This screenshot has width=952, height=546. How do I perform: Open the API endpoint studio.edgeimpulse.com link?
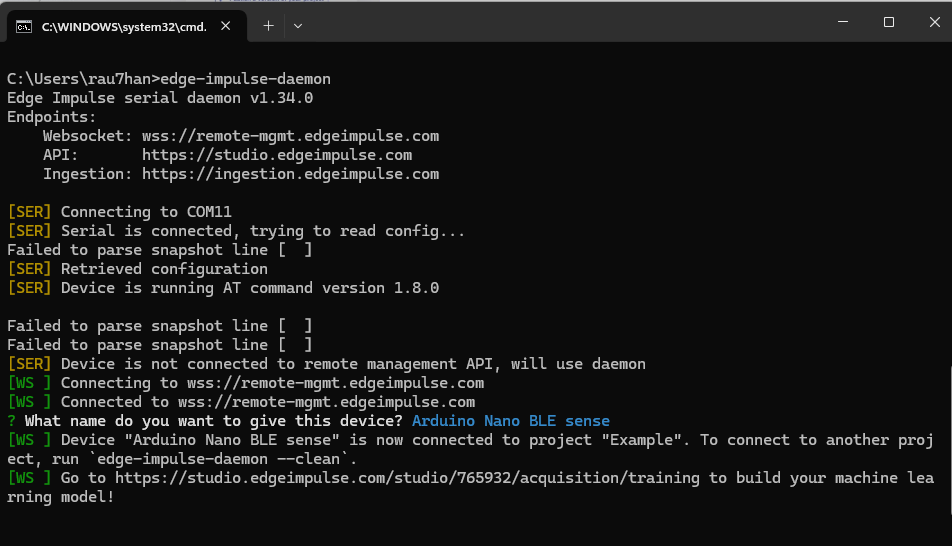click(277, 155)
